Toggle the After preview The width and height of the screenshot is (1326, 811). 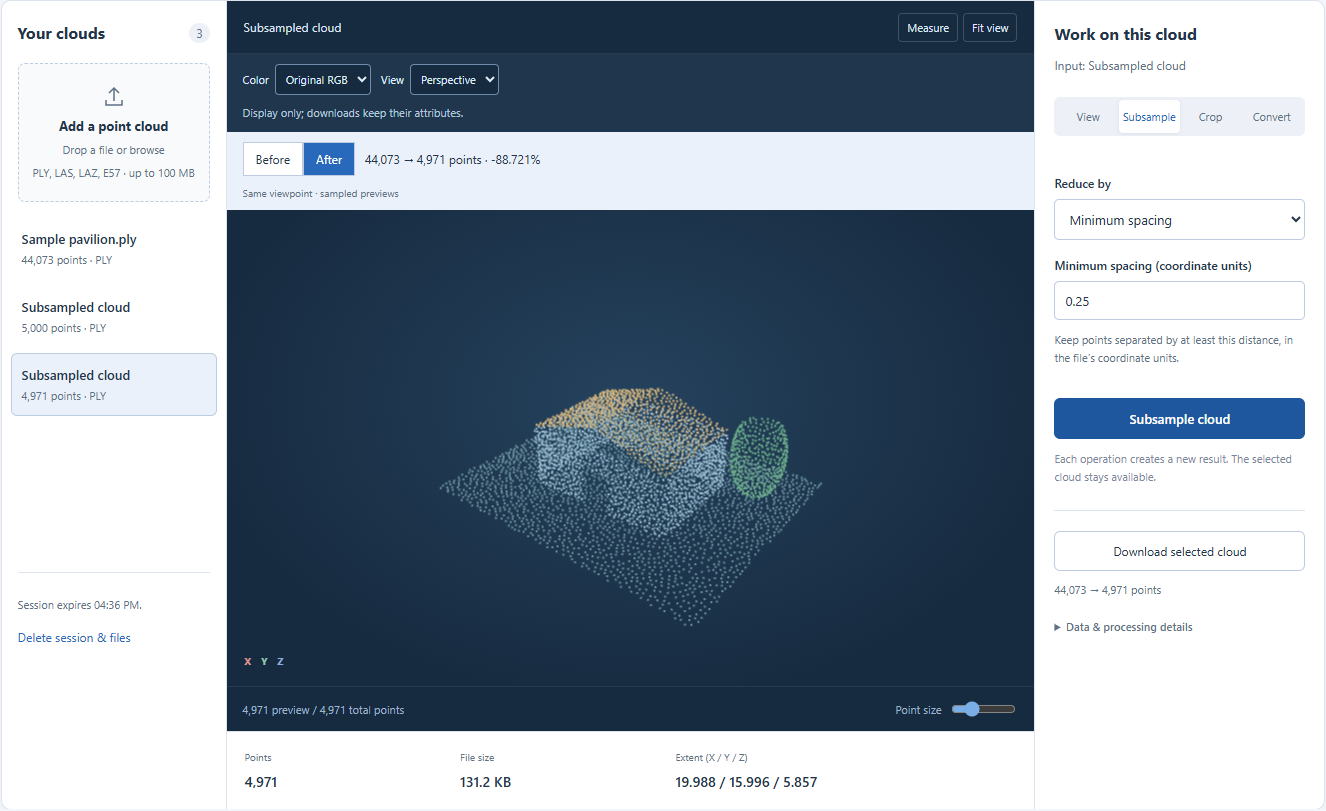tap(329, 159)
